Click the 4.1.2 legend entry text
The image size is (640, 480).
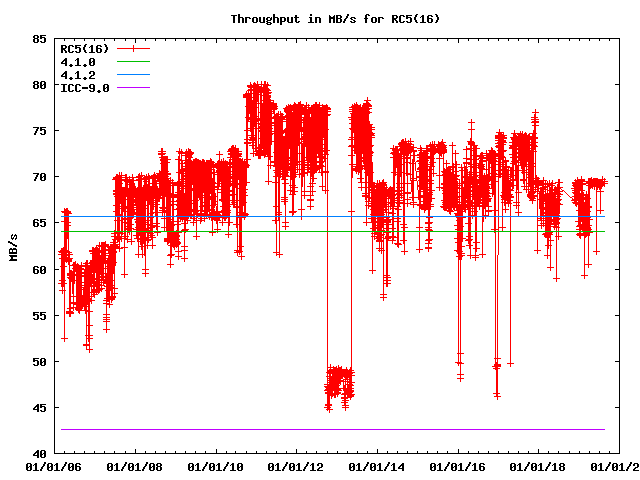click(78, 75)
